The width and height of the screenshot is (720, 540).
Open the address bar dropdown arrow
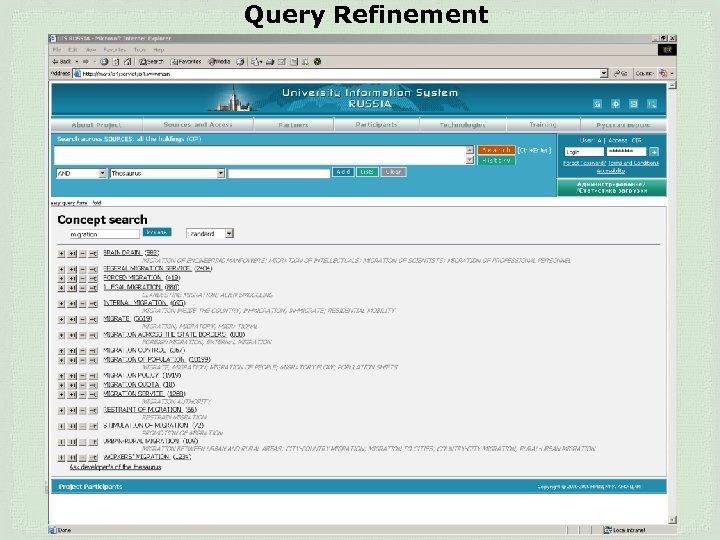[604, 73]
